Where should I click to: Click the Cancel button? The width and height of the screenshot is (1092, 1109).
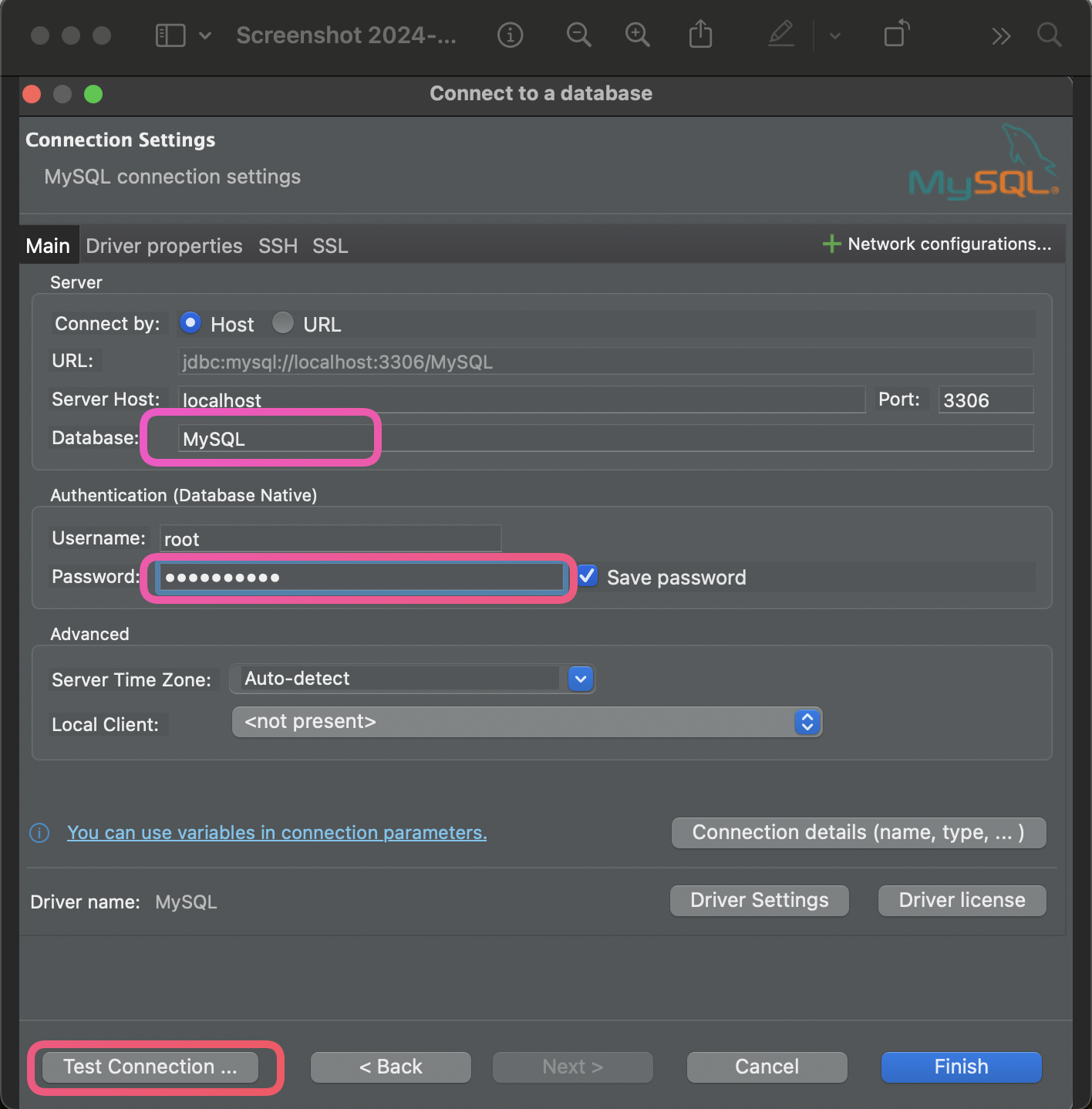tap(767, 1067)
